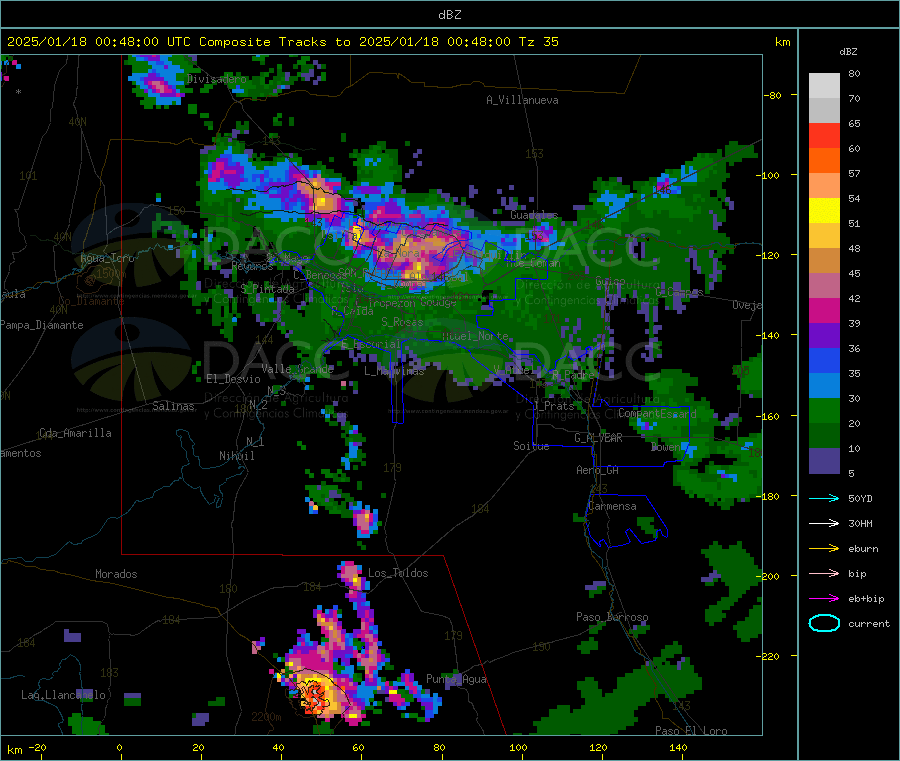Click the 'Lag.Llancanelo' place label

63,695
